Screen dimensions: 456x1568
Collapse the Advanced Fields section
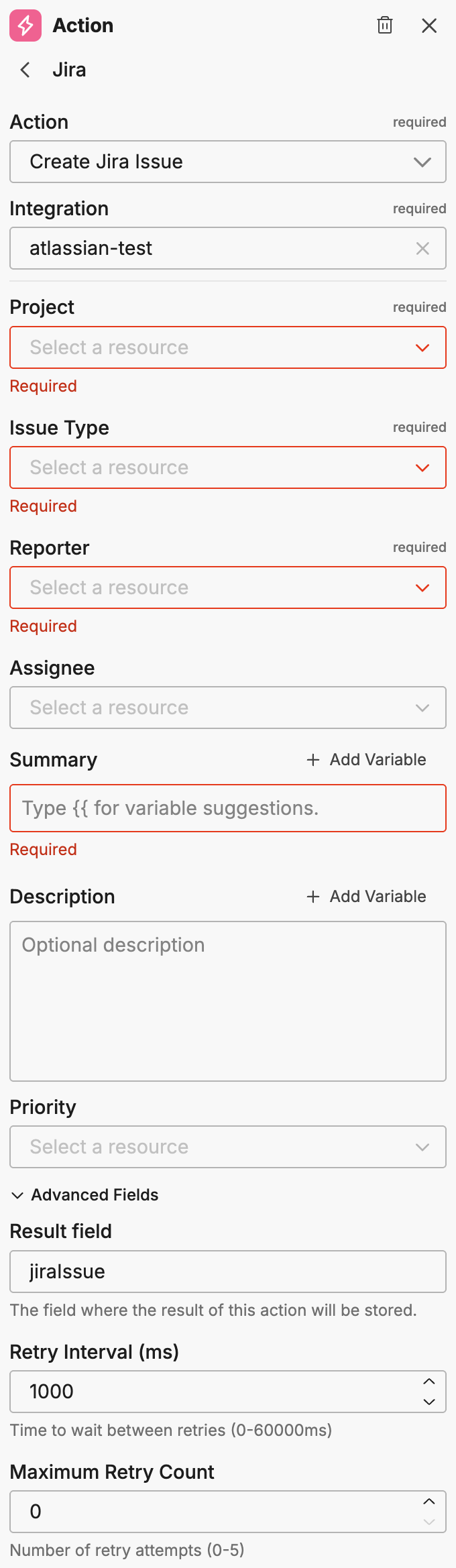(x=84, y=1195)
